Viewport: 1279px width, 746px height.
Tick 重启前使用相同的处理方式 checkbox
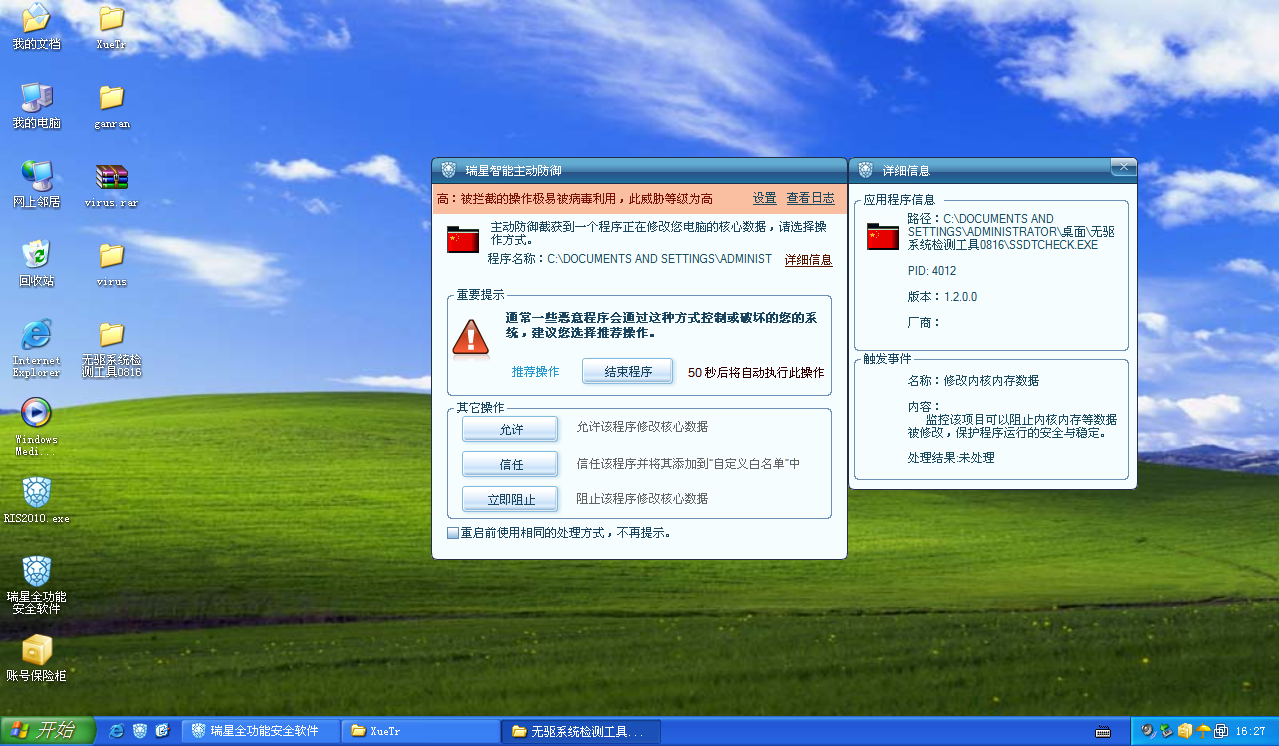click(453, 533)
